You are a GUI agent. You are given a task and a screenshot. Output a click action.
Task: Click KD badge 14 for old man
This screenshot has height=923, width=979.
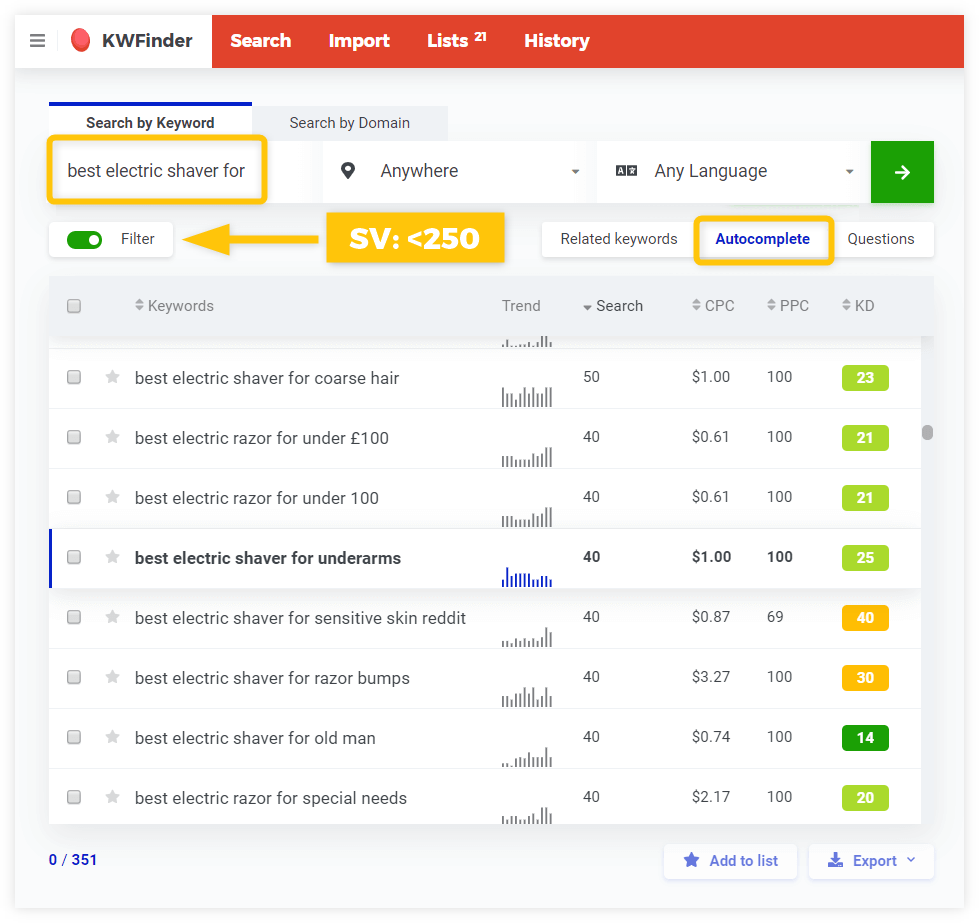pyautogui.click(x=865, y=738)
